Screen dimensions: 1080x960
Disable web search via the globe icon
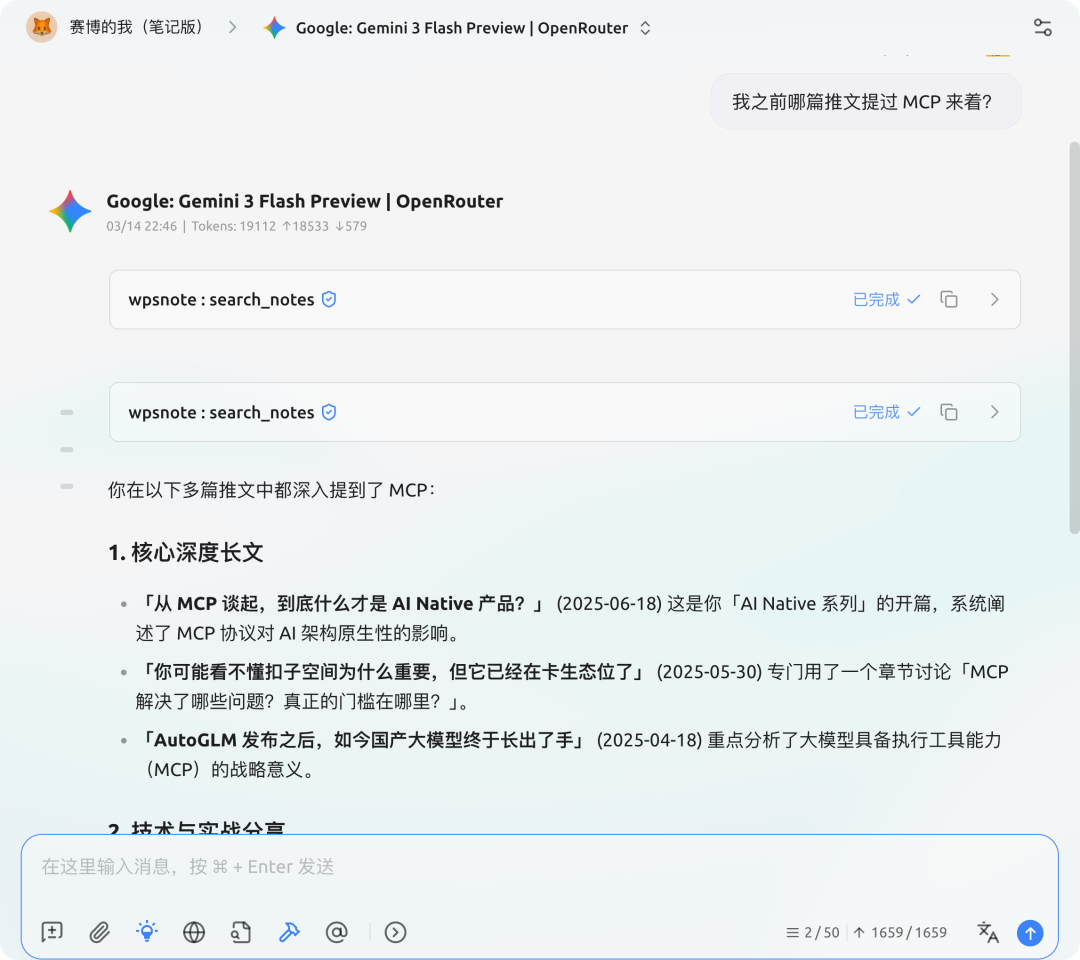[x=193, y=932]
